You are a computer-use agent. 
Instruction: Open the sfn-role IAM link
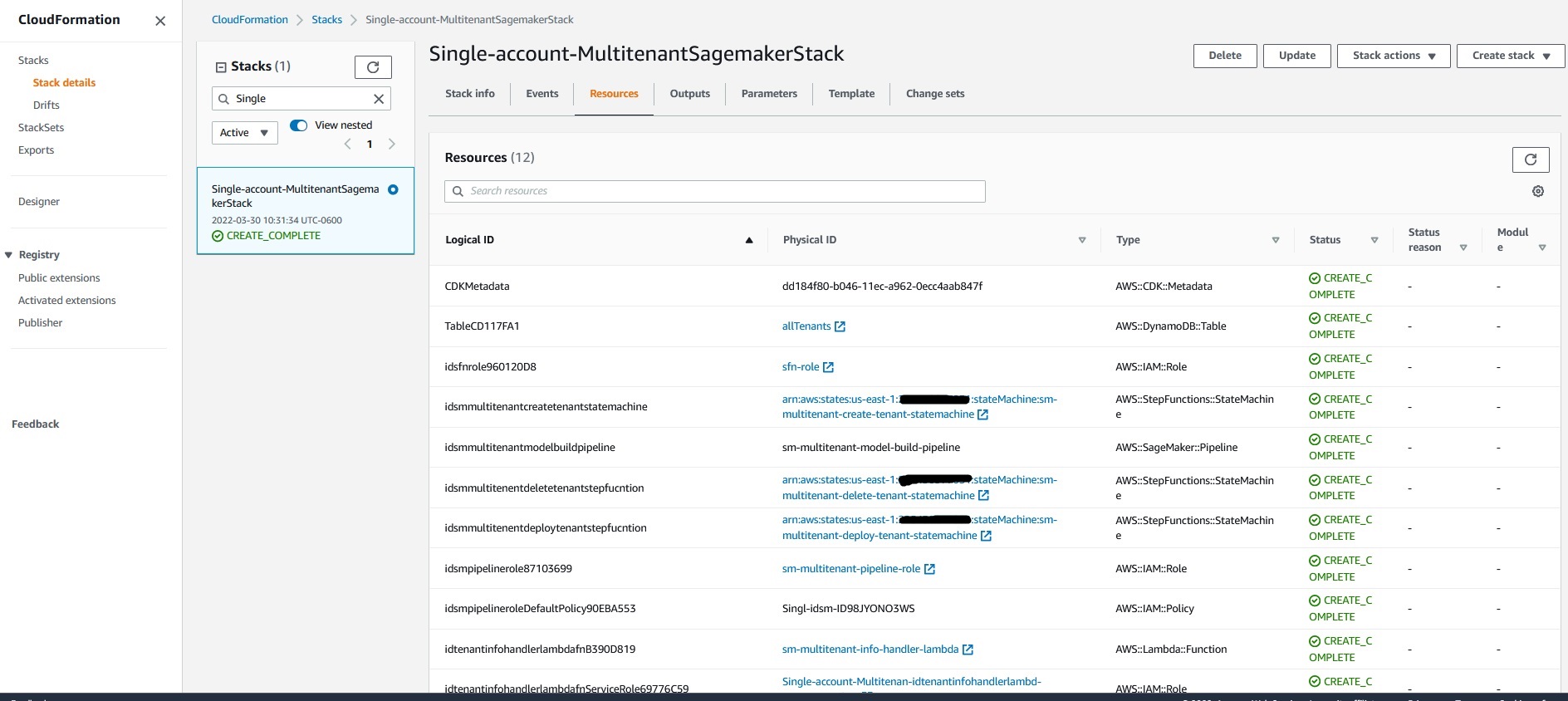click(801, 367)
